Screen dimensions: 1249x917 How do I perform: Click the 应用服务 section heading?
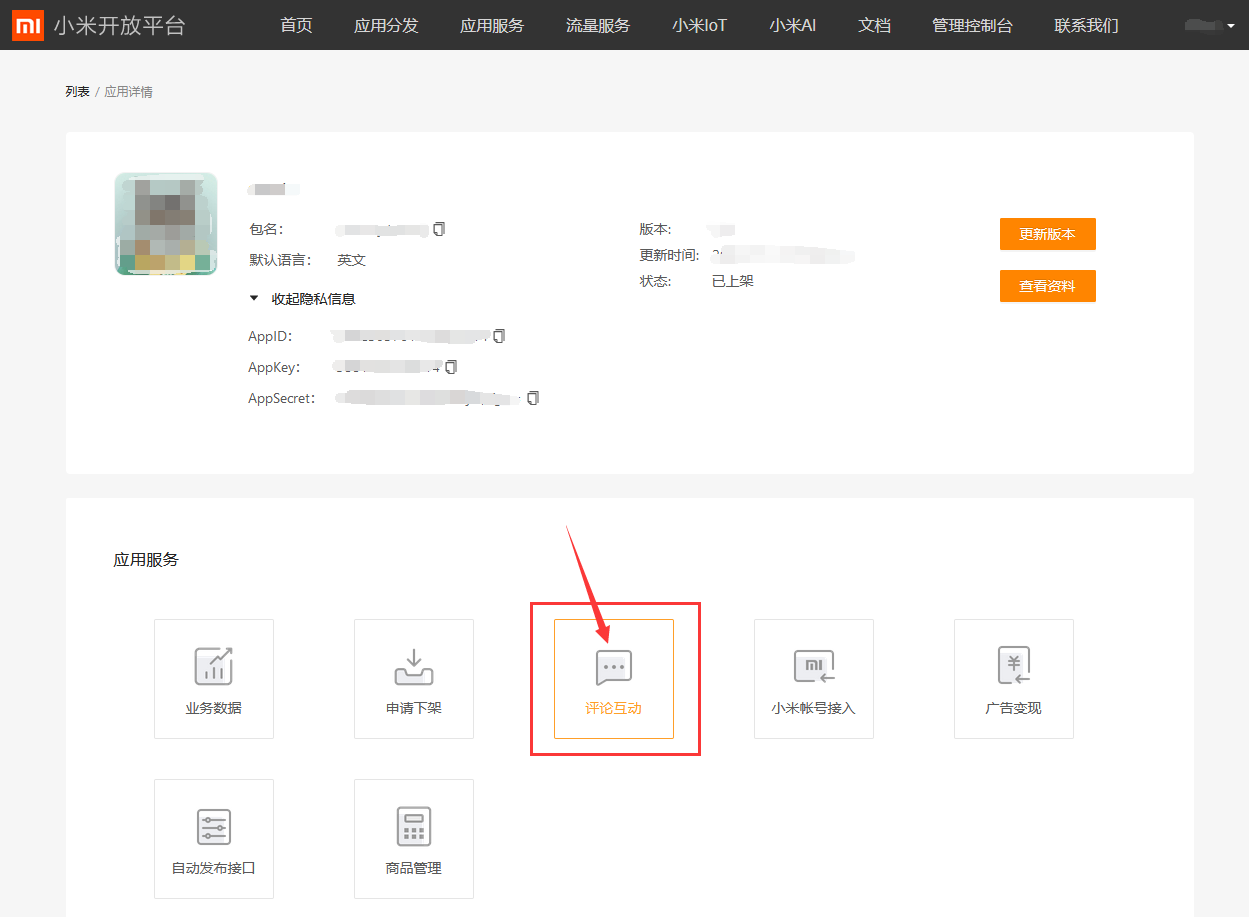pyautogui.click(x=146, y=560)
